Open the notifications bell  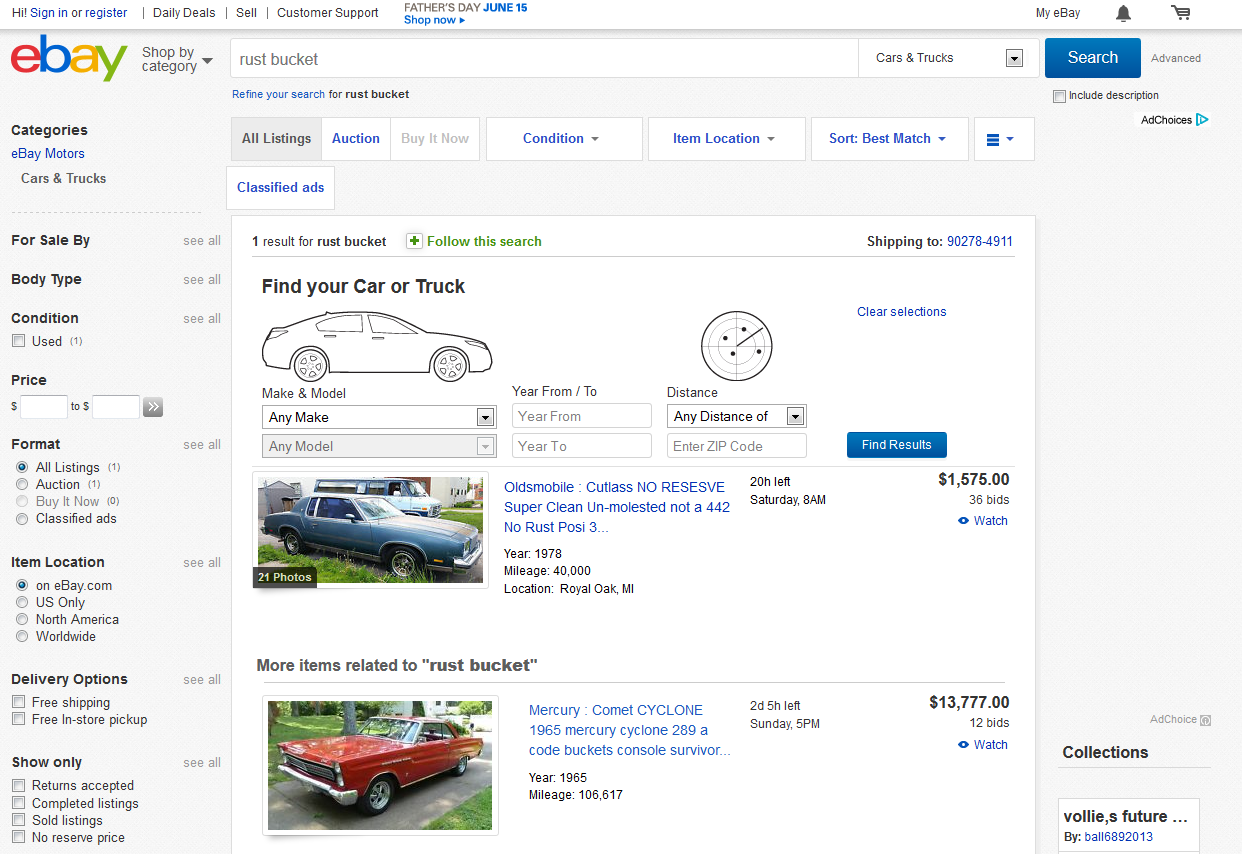pos(1123,14)
